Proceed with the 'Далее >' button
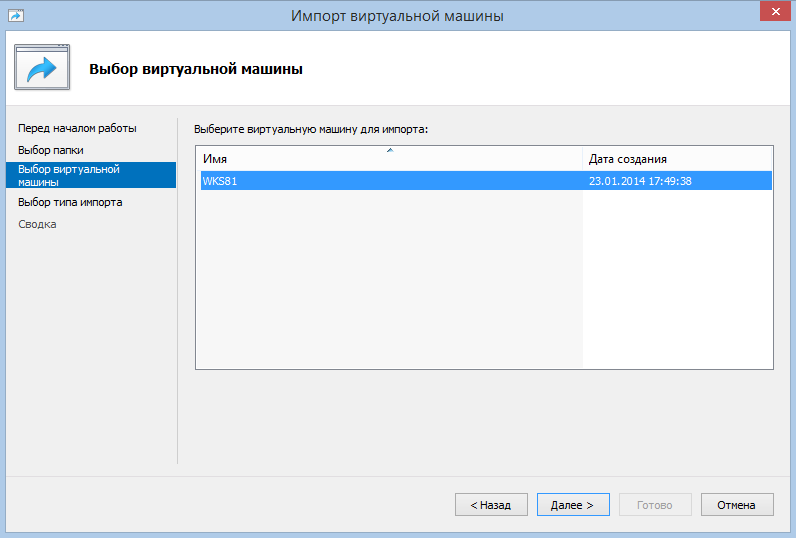Viewport: 796px width, 538px height. 573,505
